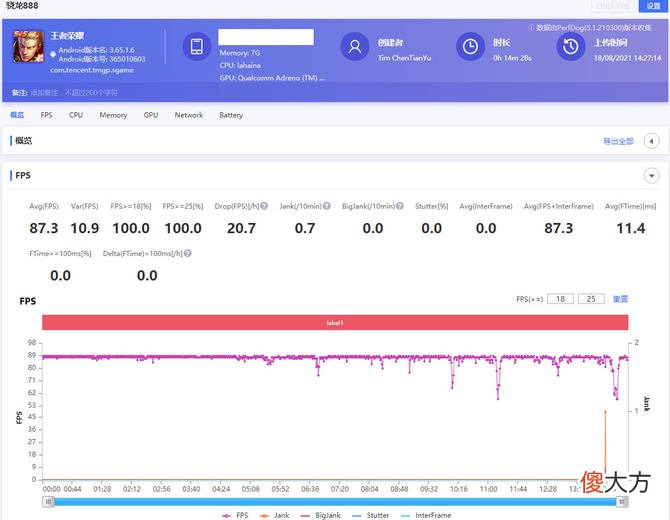Click the orange Jank spike in chart
Image resolution: width=670 pixels, height=520 pixels.
(605, 442)
